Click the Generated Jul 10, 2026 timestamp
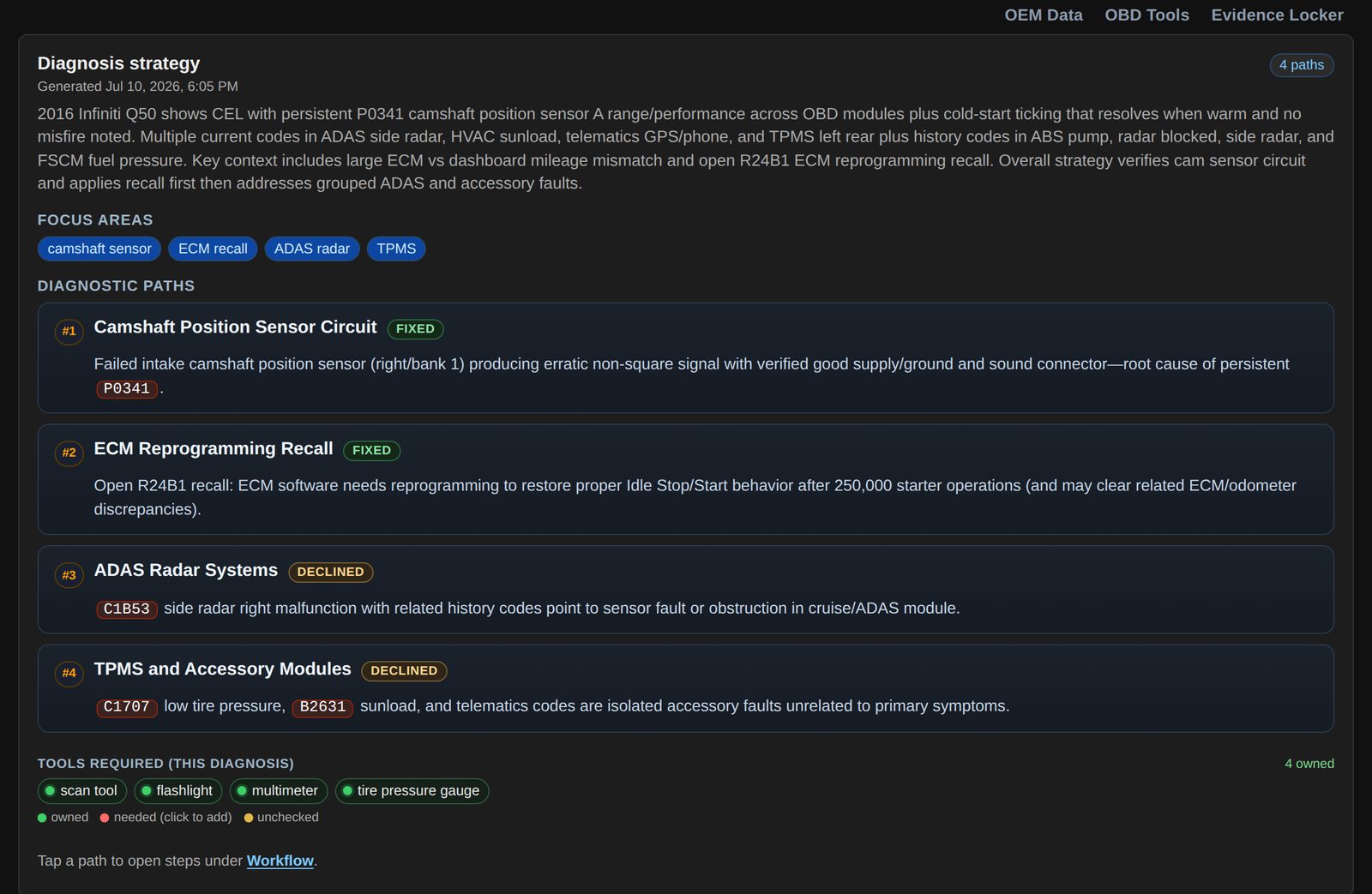Viewport: 1372px width, 894px height. tap(138, 87)
